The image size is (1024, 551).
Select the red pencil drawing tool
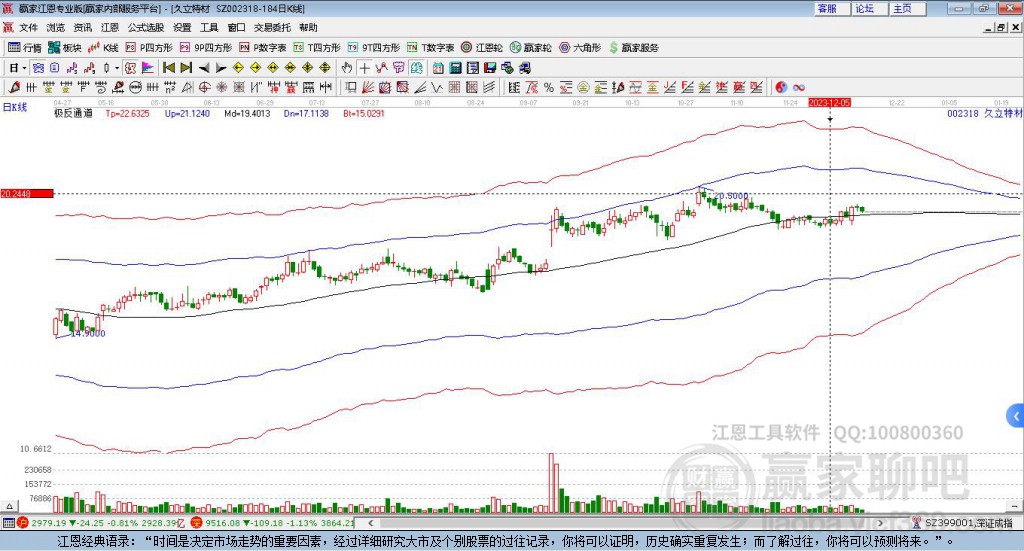pyautogui.click(x=14, y=87)
